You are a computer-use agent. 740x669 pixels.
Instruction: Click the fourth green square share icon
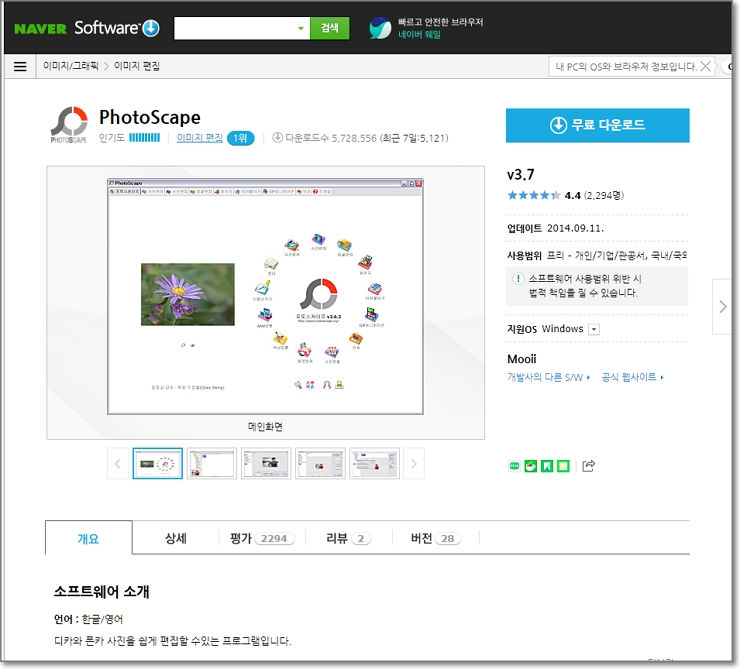[x=563, y=466]
